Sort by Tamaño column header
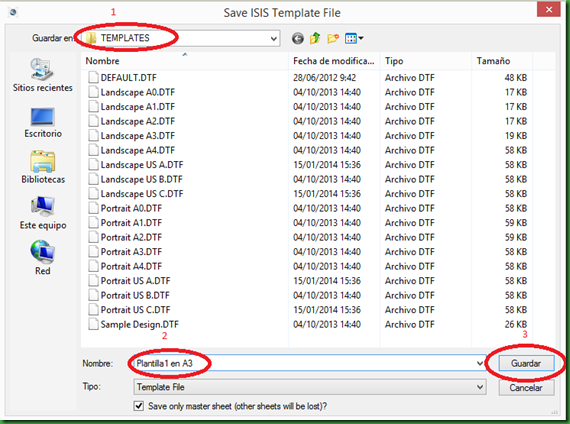The height and width of the screenshot is (424, 570). [x=502, y=61]
